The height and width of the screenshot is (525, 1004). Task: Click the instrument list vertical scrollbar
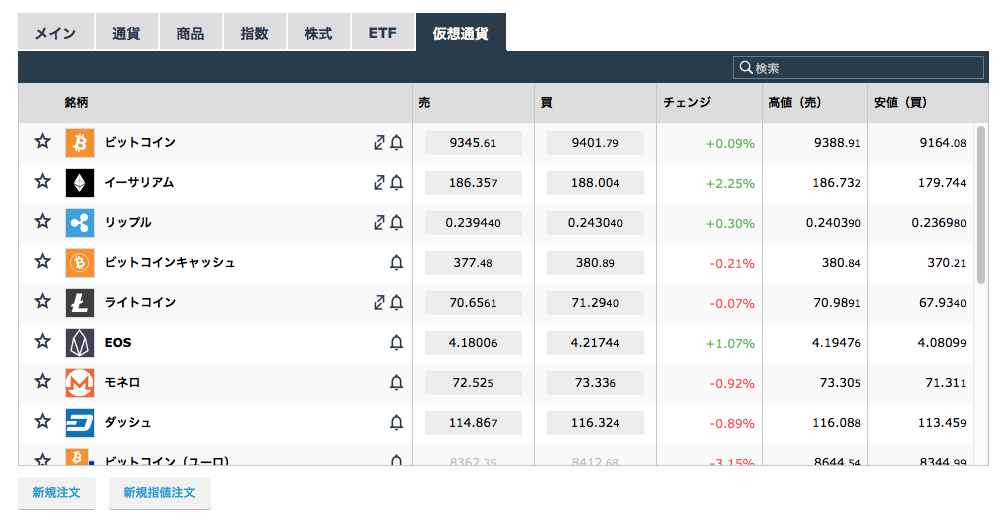980,205
